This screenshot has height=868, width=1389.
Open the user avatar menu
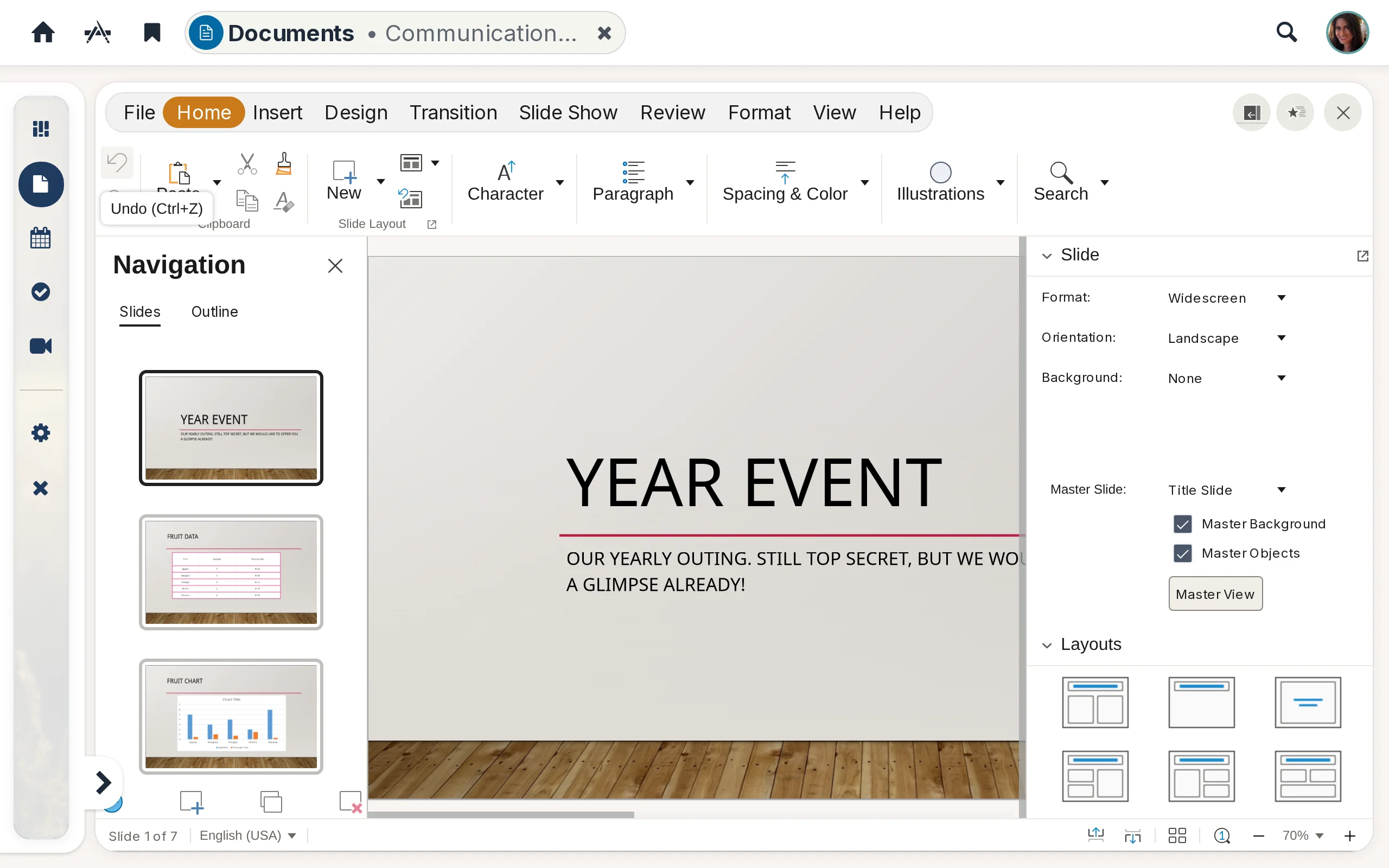[1347, 33]
